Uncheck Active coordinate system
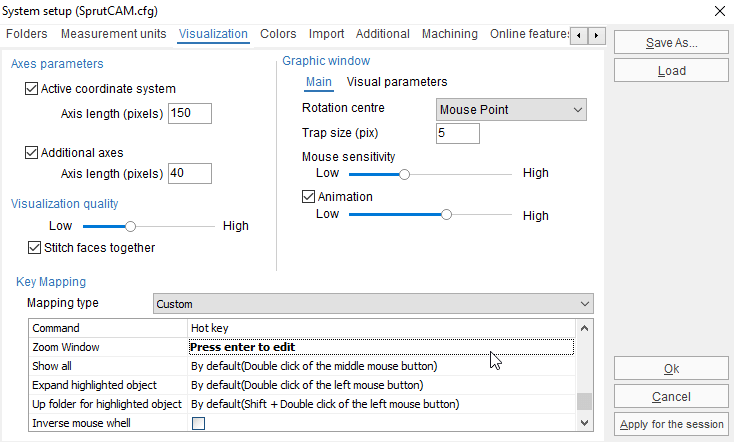The width and height of the screenshot is (734, 442). point(31,88)
